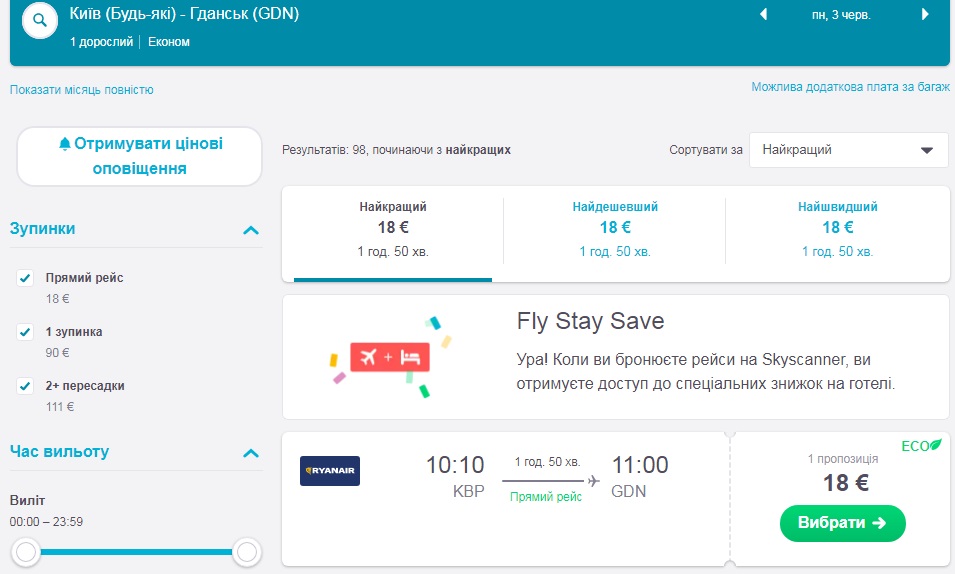
Task: Uncheck the 2+ пересадки checkbox
Action: point(26,386)
